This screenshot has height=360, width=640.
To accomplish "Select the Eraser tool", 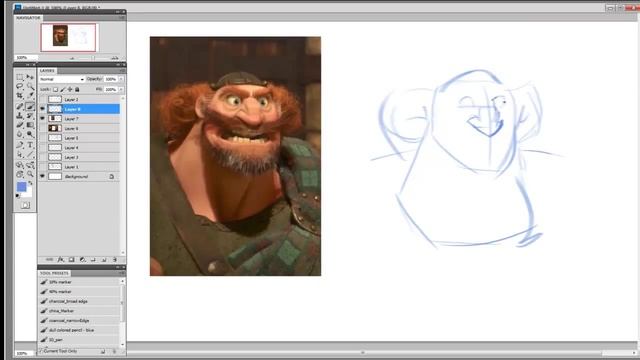I will pyautogui.click(x=20, y=125).
